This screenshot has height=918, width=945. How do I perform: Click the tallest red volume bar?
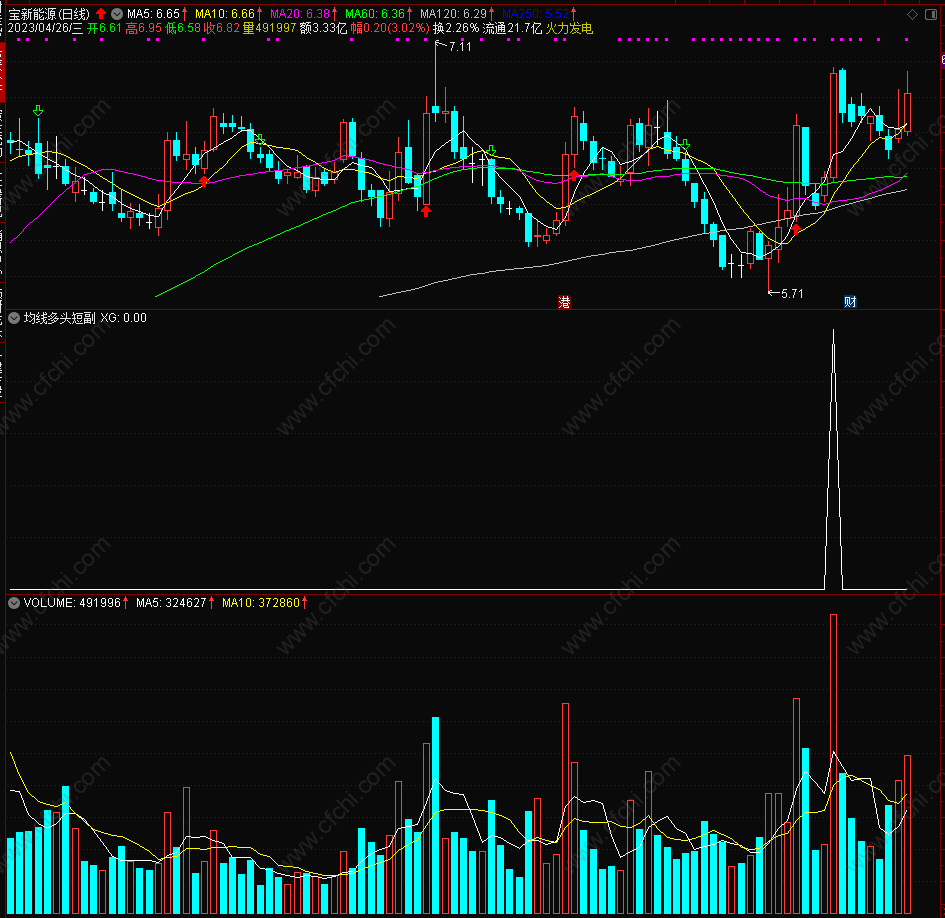click(x=834, y=764)
